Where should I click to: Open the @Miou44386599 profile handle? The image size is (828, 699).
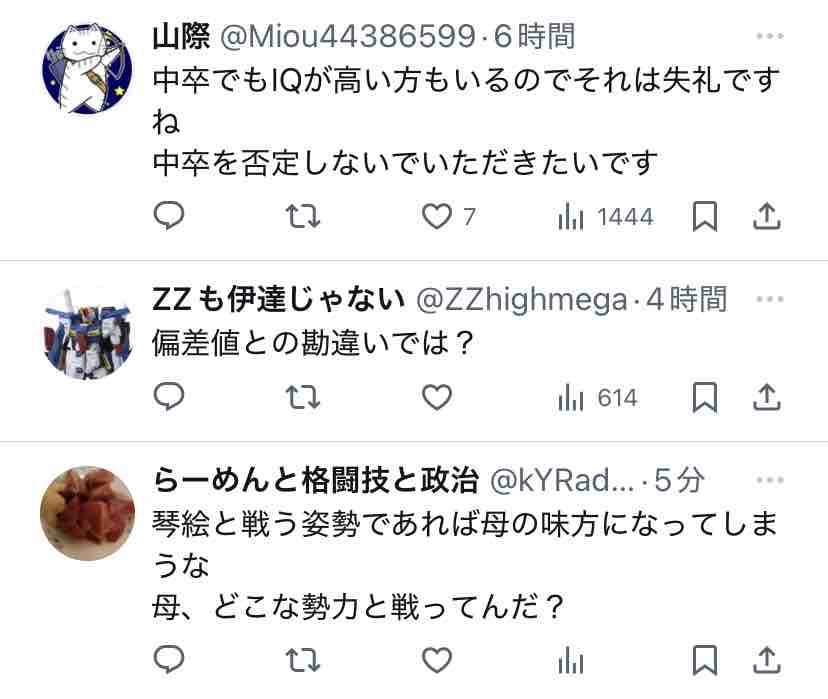pyautogui.click(x=347, y=36)
